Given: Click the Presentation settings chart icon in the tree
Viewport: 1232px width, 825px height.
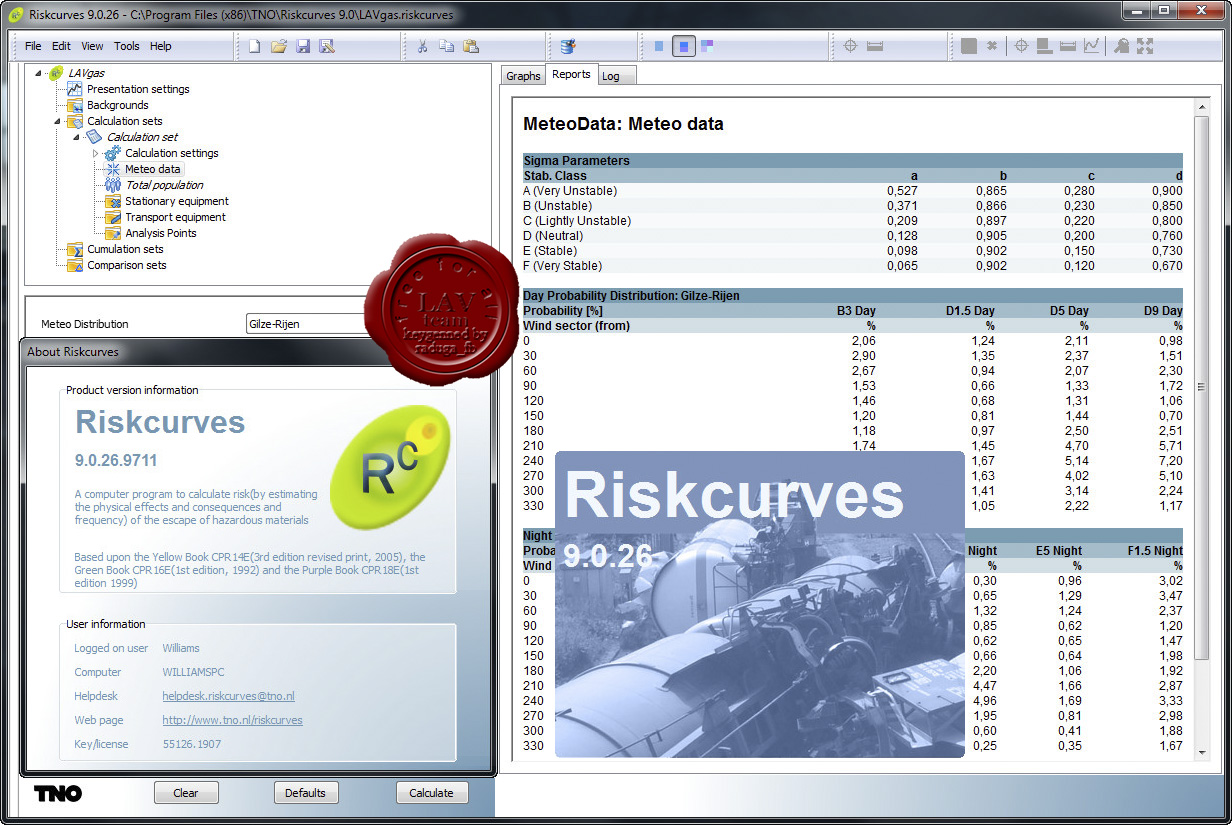Looking at the screenshot, I should click(74, 89).
